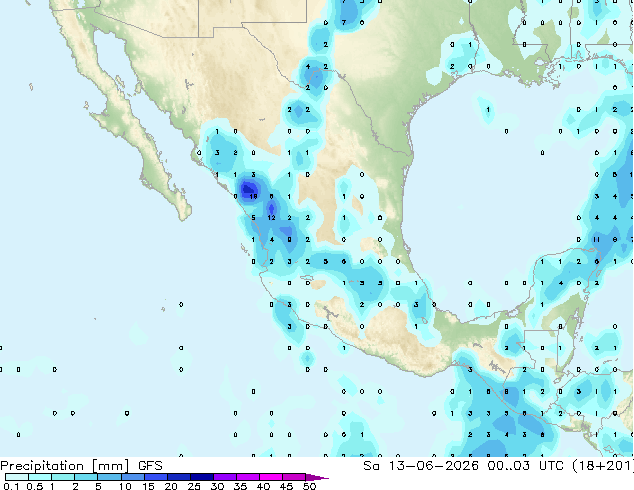
Task: Click the "11" value near Yucatan coast
Action: coord(596,239)
